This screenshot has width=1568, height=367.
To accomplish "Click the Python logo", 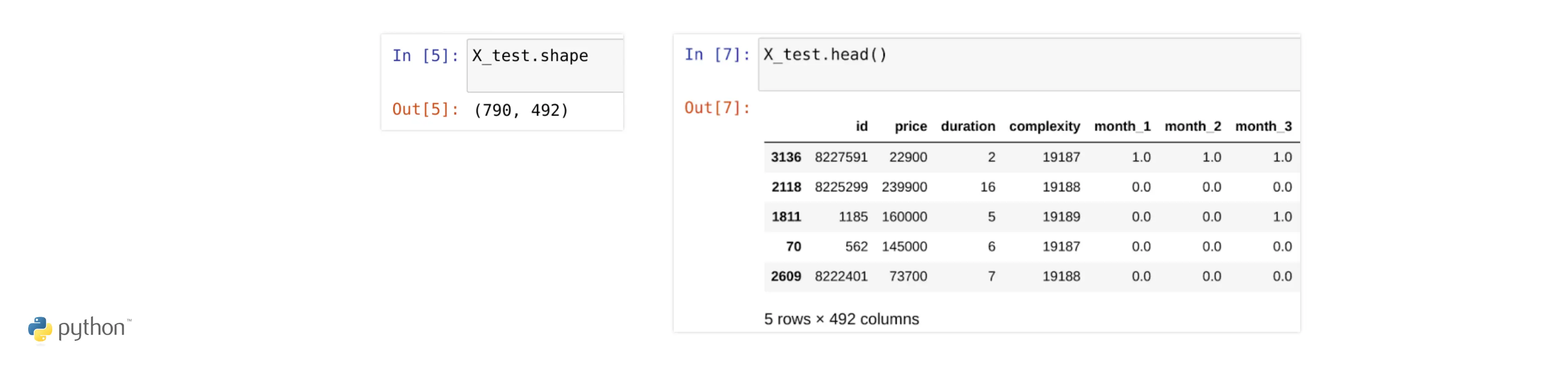I will coord(79,329).
